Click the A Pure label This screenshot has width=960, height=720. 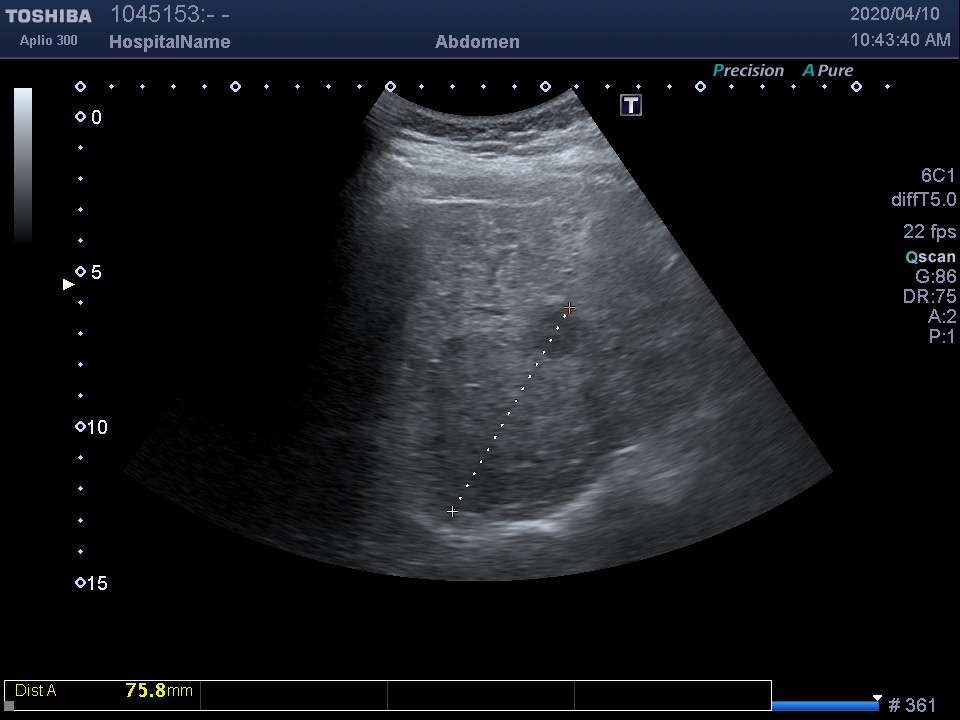click(828, 70)
